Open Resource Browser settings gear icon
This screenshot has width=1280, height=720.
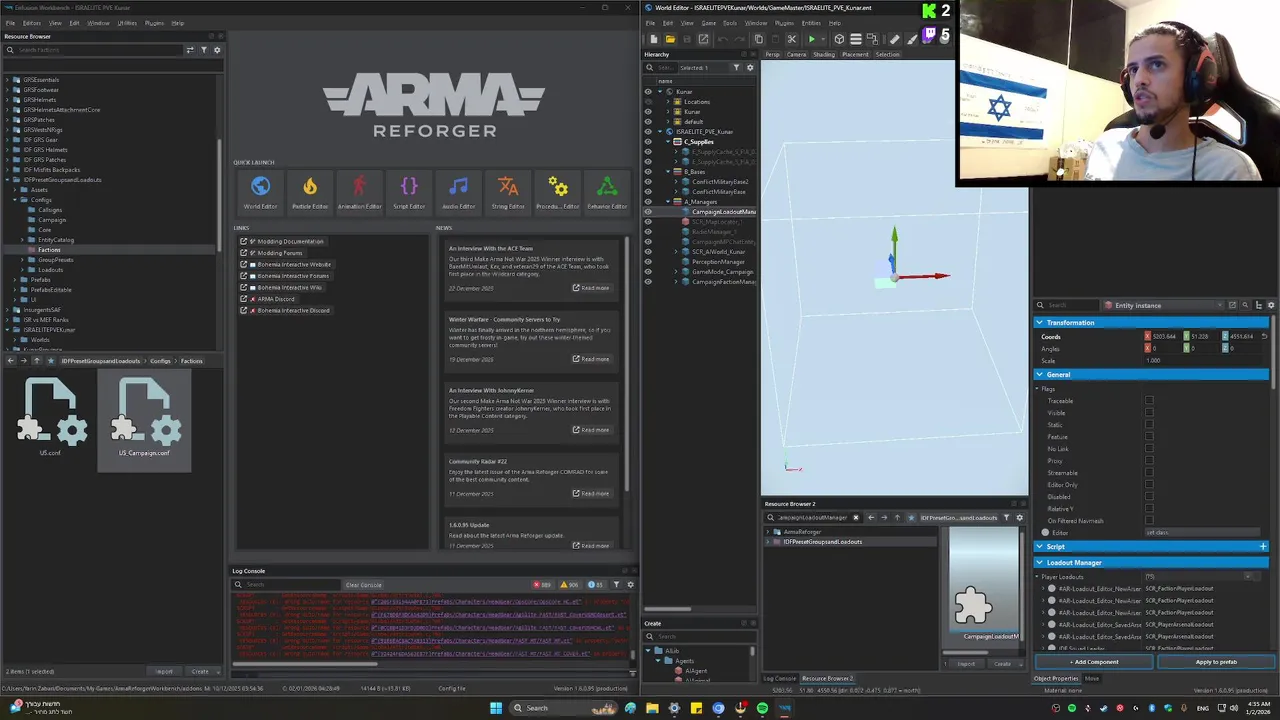tap(217, 49)
